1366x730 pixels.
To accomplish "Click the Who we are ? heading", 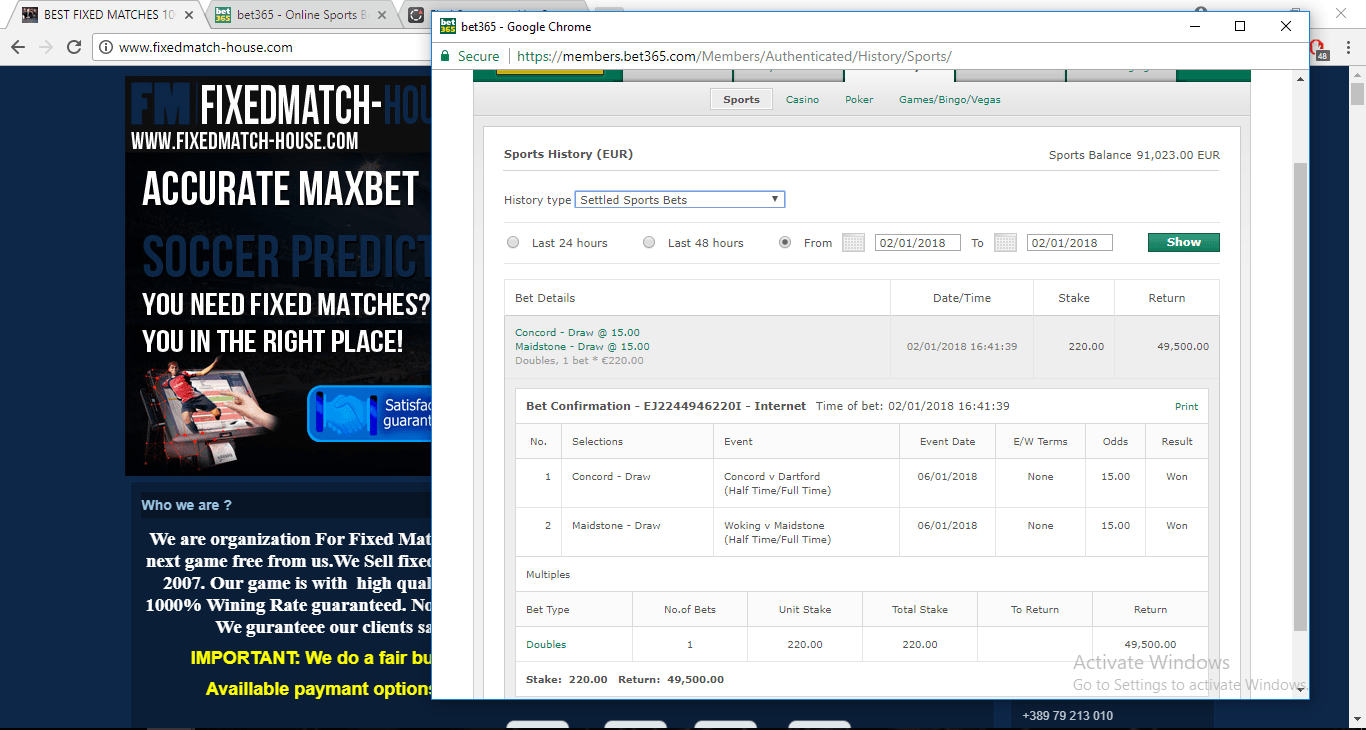I will pyautogui.click(x=186, y=505).
